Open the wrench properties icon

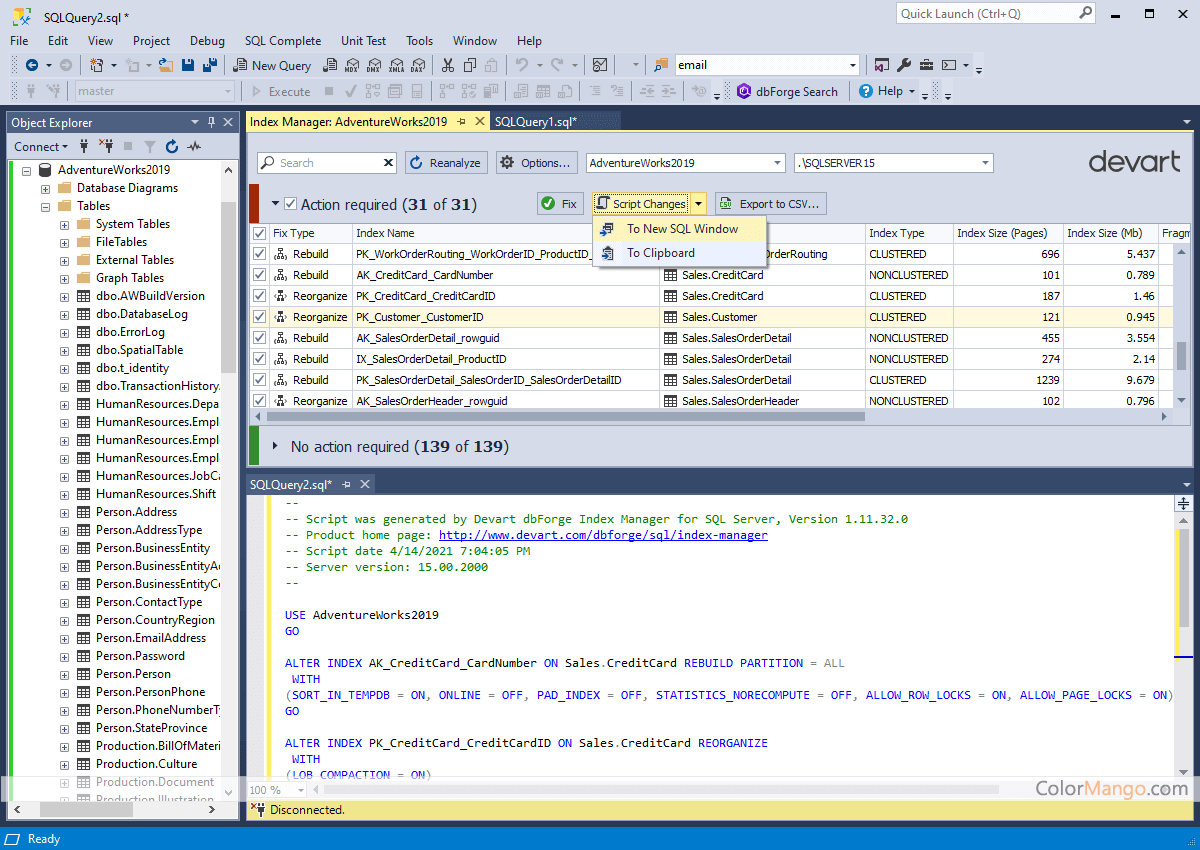pyautogui.click(x=904, y=65)
